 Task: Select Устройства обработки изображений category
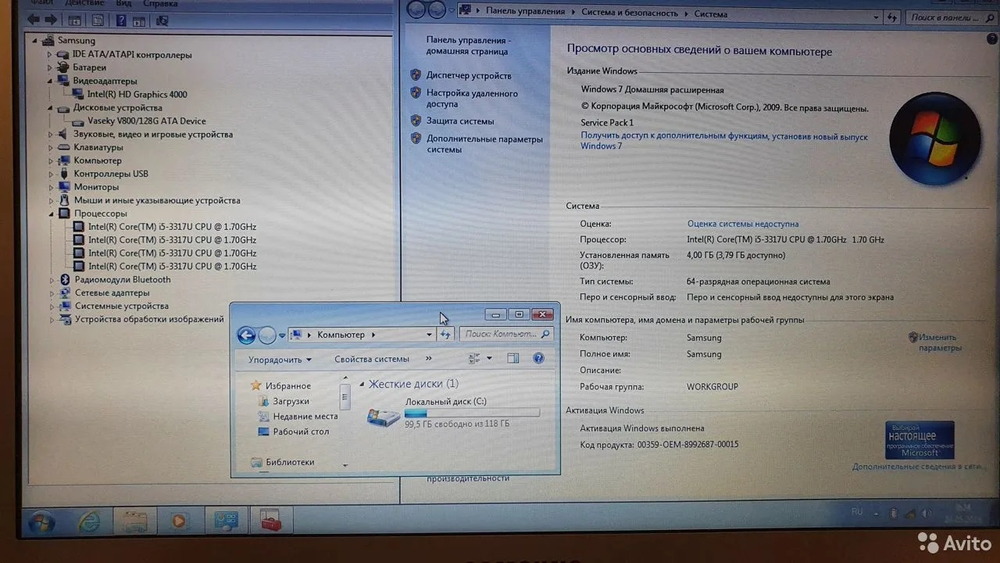coord(149,319)
